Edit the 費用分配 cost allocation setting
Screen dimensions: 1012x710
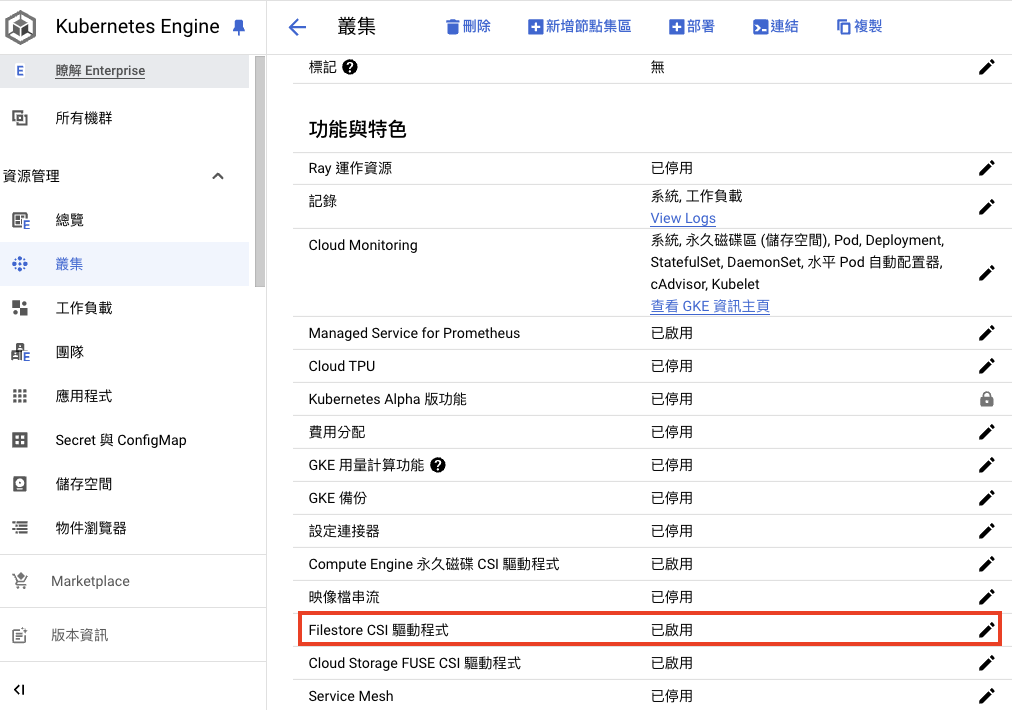pyautogui.click(x=986, y=432)
